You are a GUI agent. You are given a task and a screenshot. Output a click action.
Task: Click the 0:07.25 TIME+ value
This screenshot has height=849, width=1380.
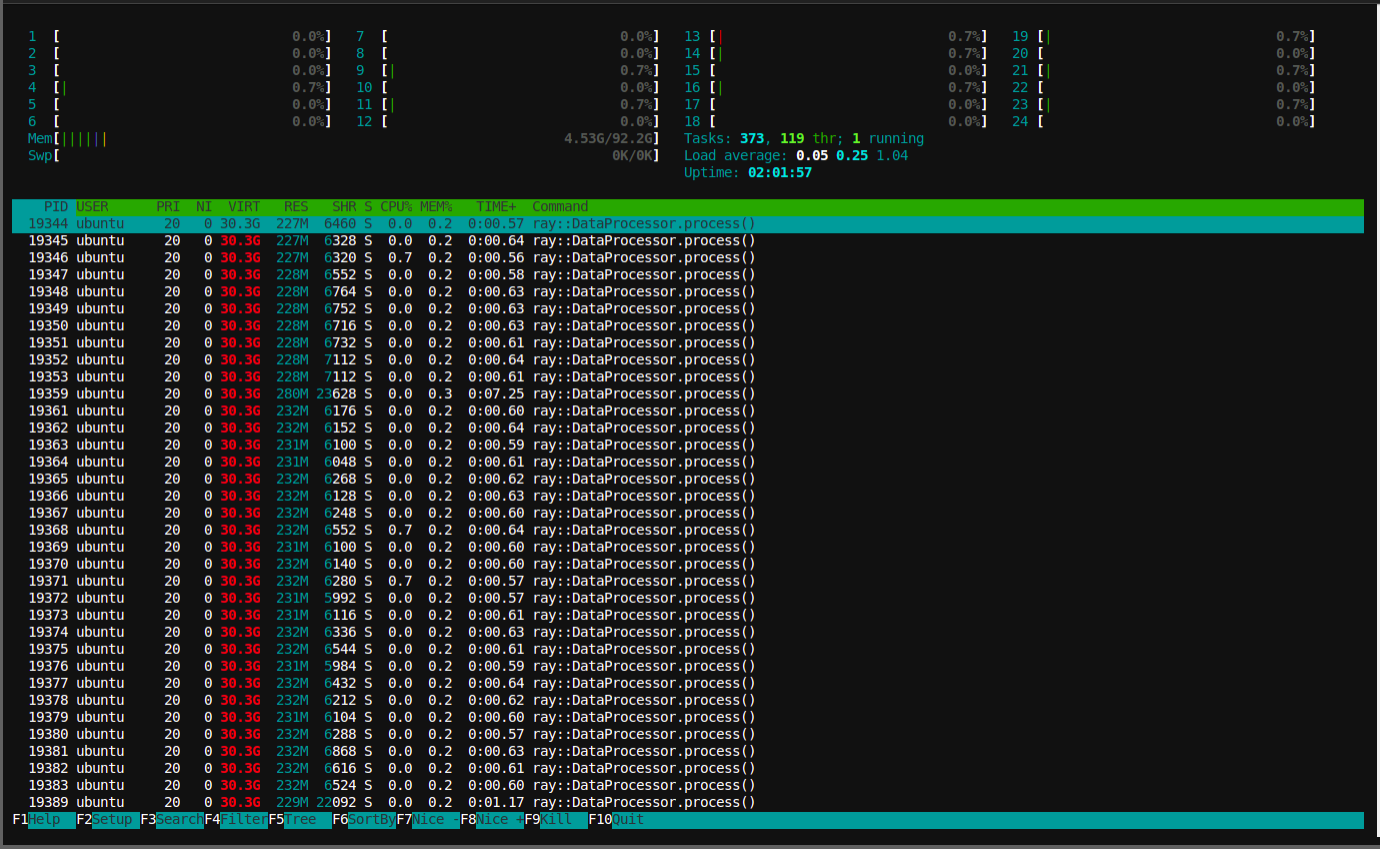[496, 394]
